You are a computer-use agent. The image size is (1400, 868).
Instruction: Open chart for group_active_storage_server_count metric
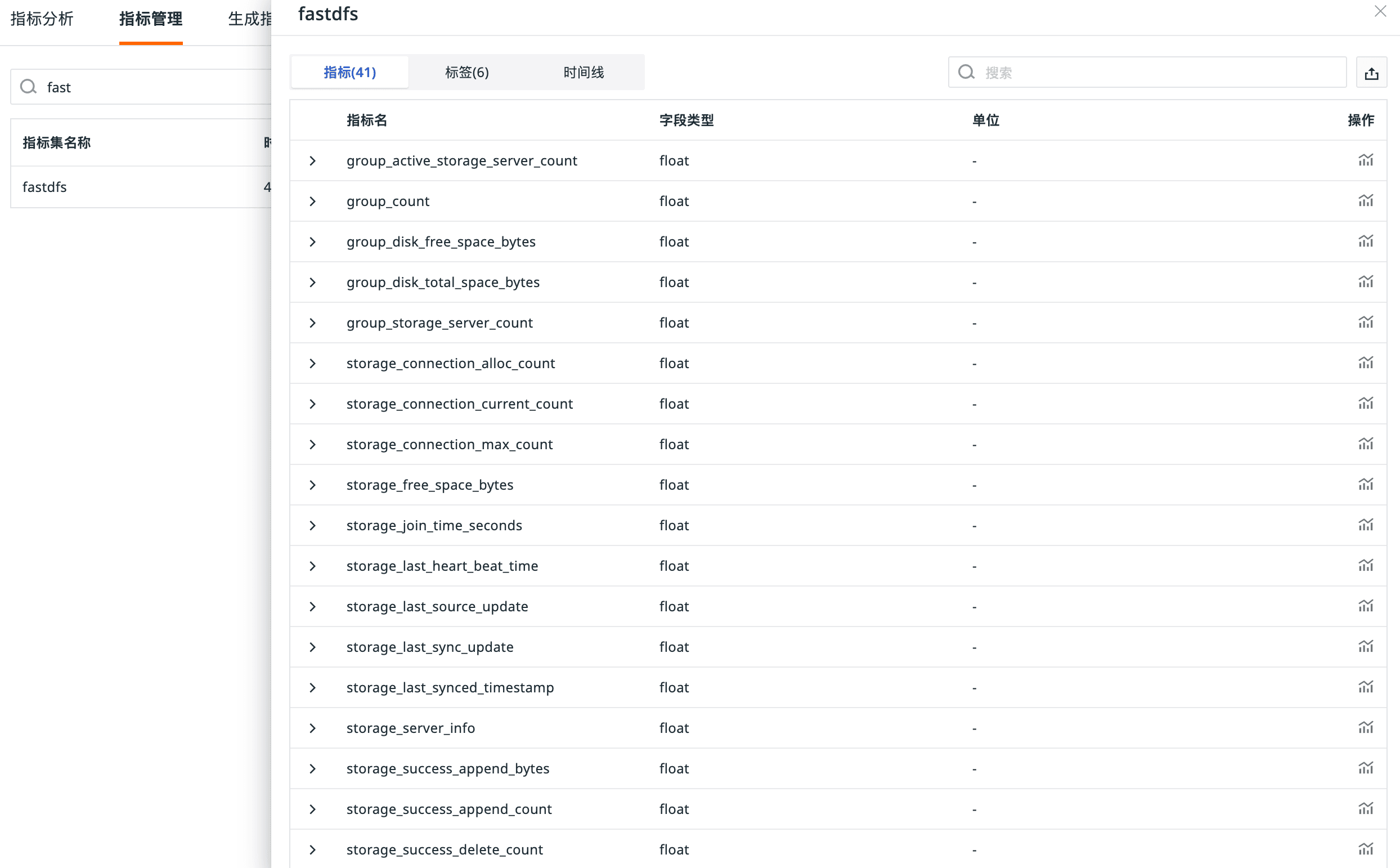click(x=1366, y=160)
